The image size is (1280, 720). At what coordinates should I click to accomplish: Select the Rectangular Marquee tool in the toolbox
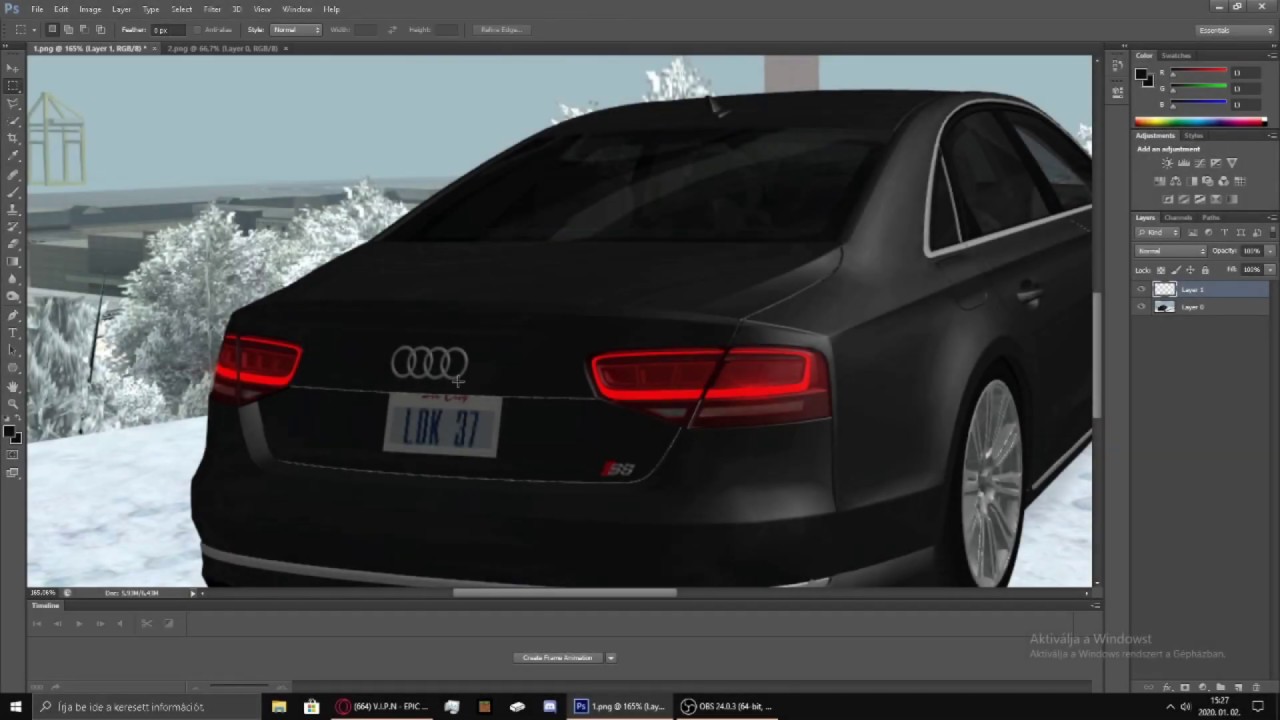click(14, 87)
